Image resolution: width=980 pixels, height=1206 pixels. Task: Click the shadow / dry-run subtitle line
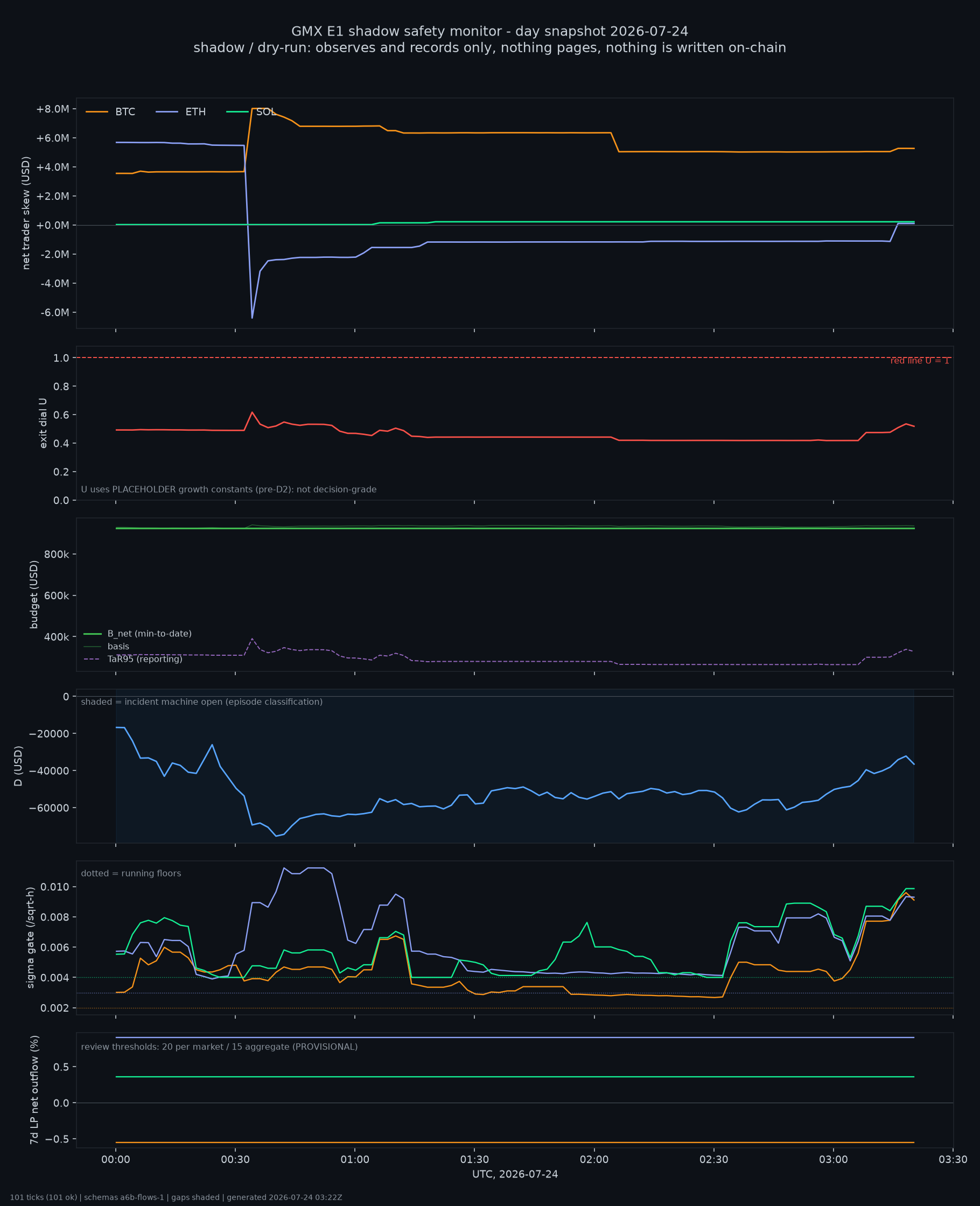point(490,47)
